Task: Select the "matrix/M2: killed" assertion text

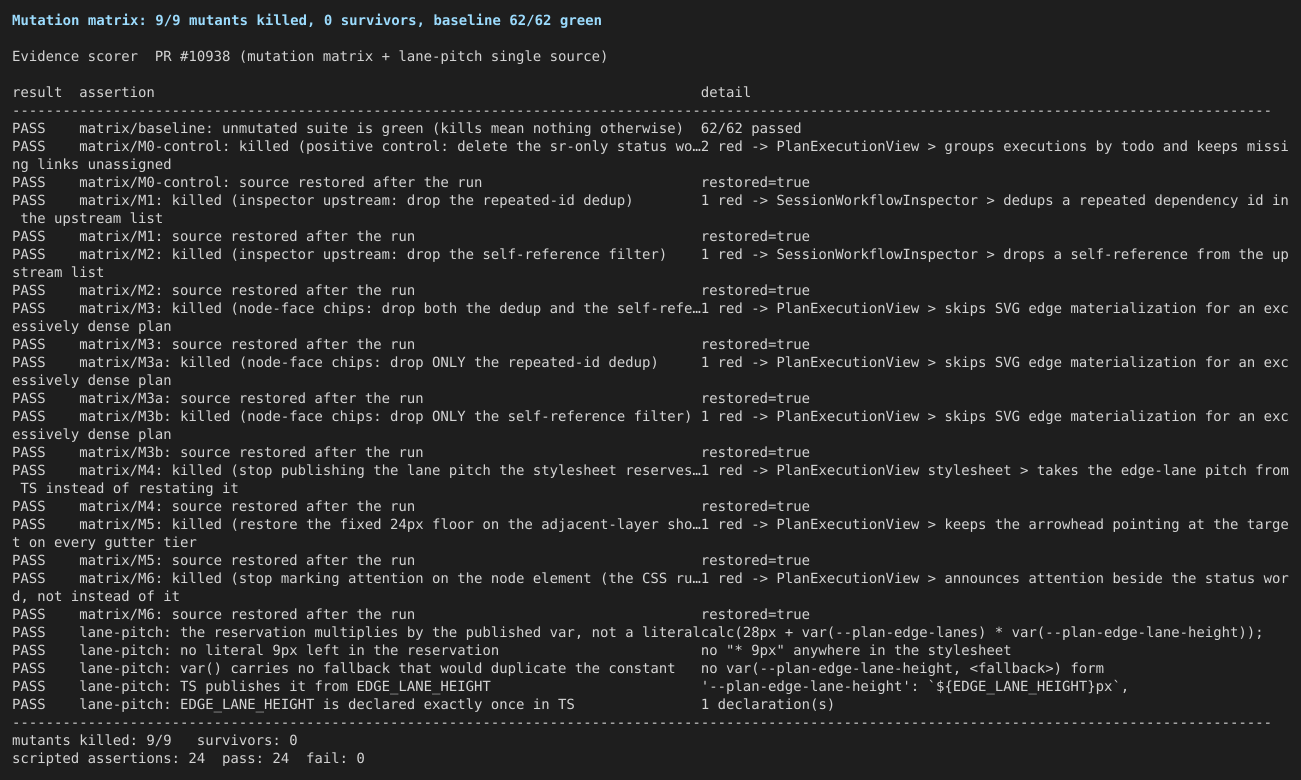Action: tap(373, 254)
